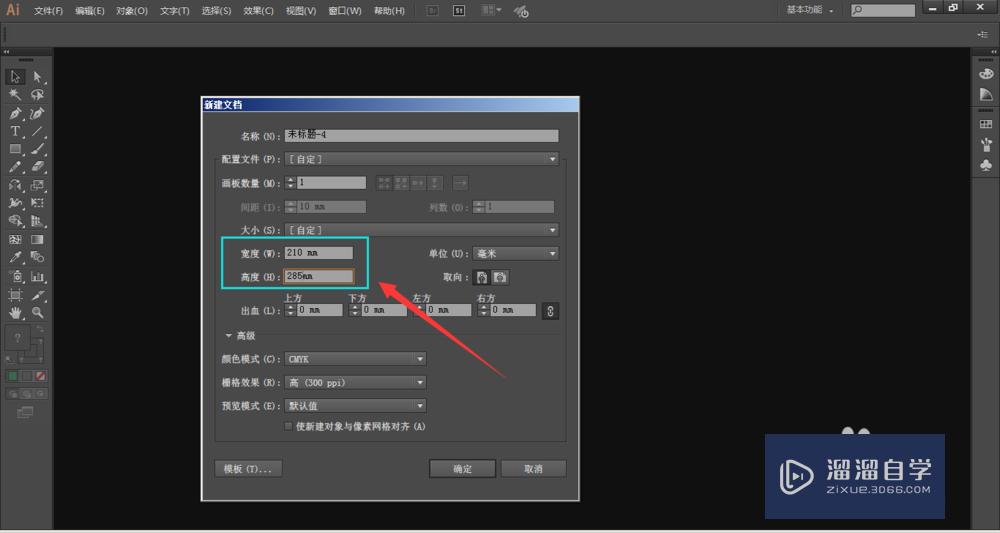The height and width of the screenshot is (533, 1000).
Task: Open the Brushes panel icon
Action: click(986, 145)
